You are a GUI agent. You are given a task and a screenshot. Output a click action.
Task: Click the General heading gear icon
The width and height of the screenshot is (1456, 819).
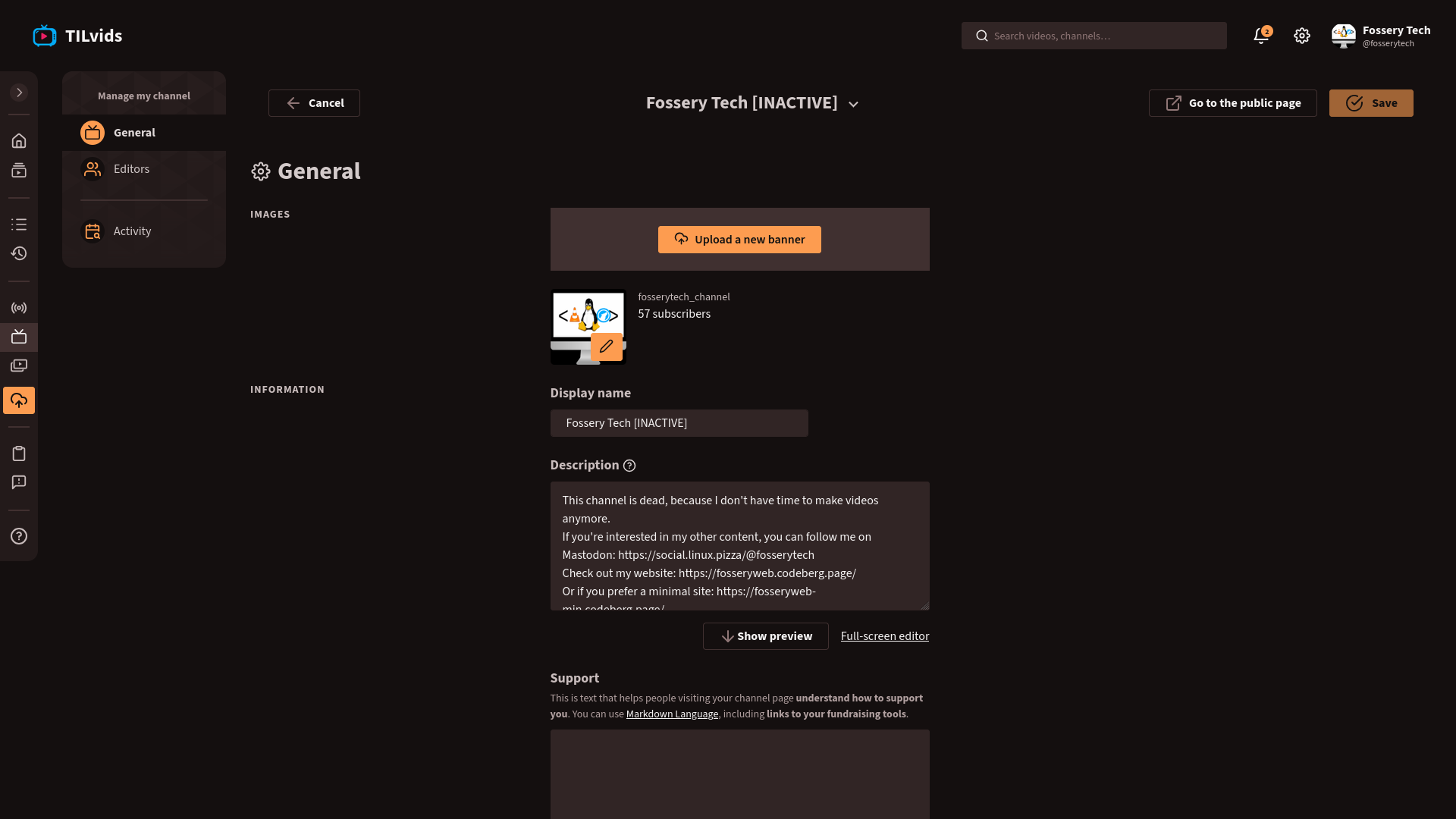click(x=261, y=171)
